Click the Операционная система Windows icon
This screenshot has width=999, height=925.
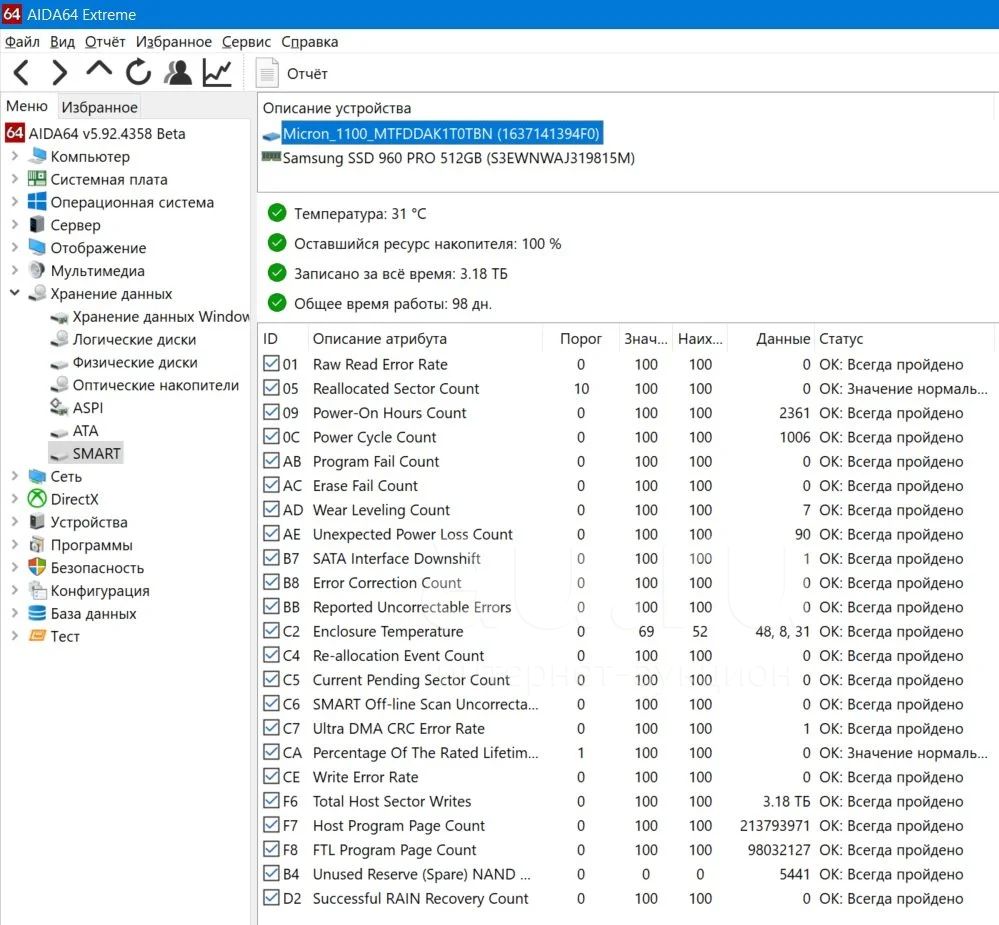(x=37, y=202)
